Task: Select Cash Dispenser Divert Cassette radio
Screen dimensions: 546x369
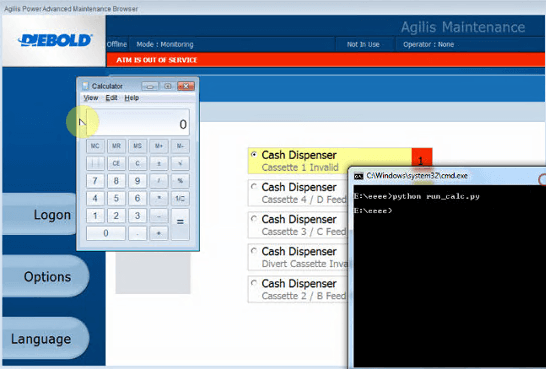Action: [254, 251]
